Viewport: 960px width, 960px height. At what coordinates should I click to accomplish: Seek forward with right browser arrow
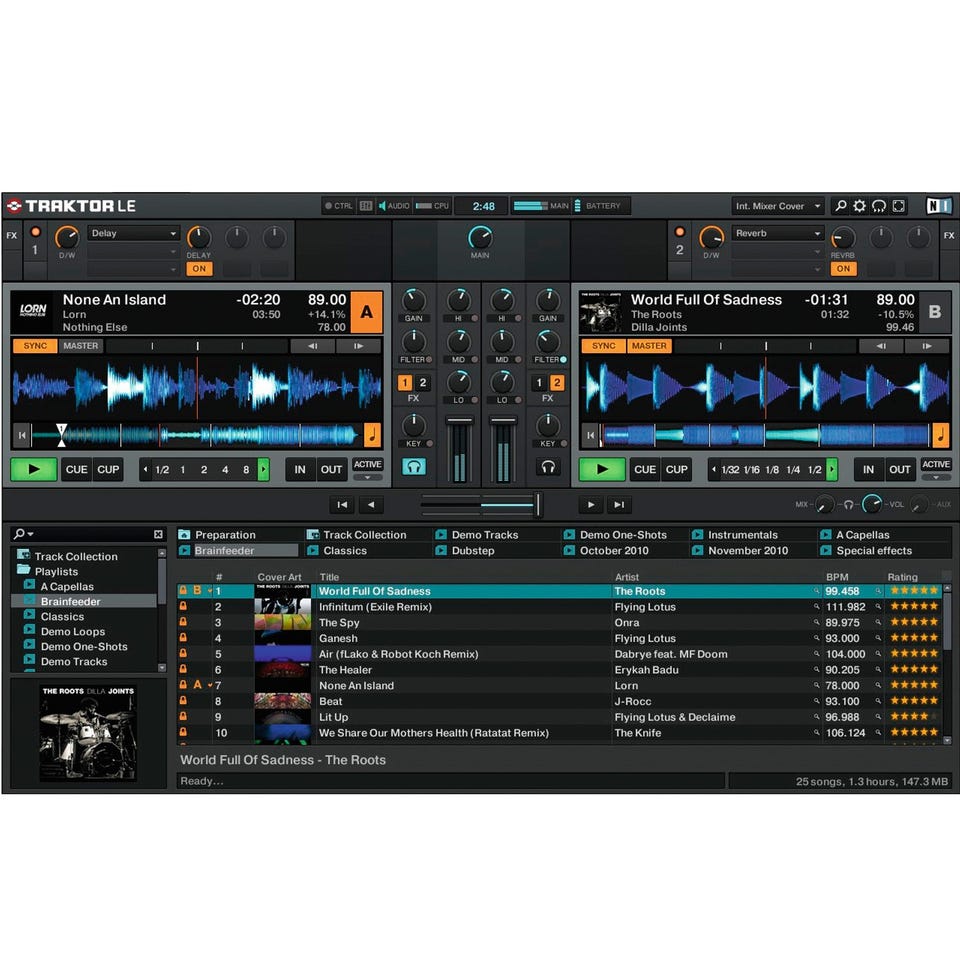point(591,504)
